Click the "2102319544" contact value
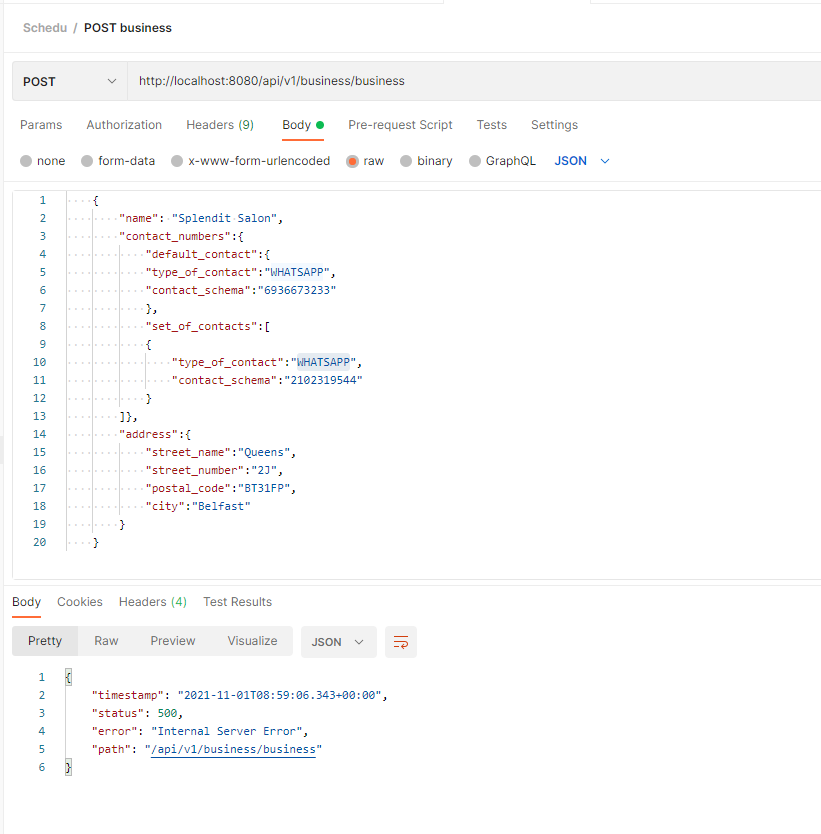The height and width of the screenshot is (834, 821). pos(323,380)
